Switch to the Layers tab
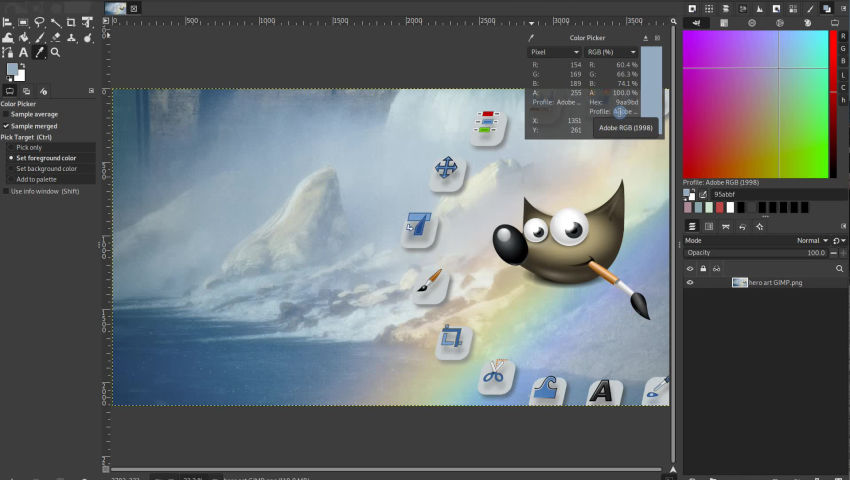The height and width of the screenshot is (480, 850). point(692,227)
